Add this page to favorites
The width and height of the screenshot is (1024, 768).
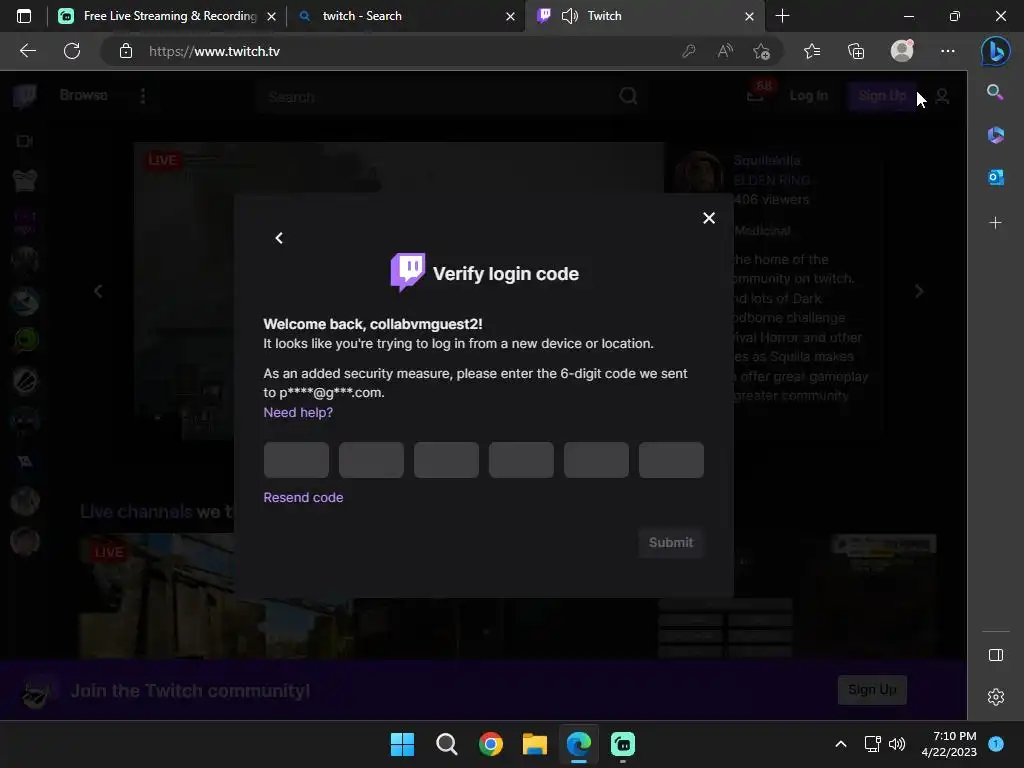(x=761, y=51)
